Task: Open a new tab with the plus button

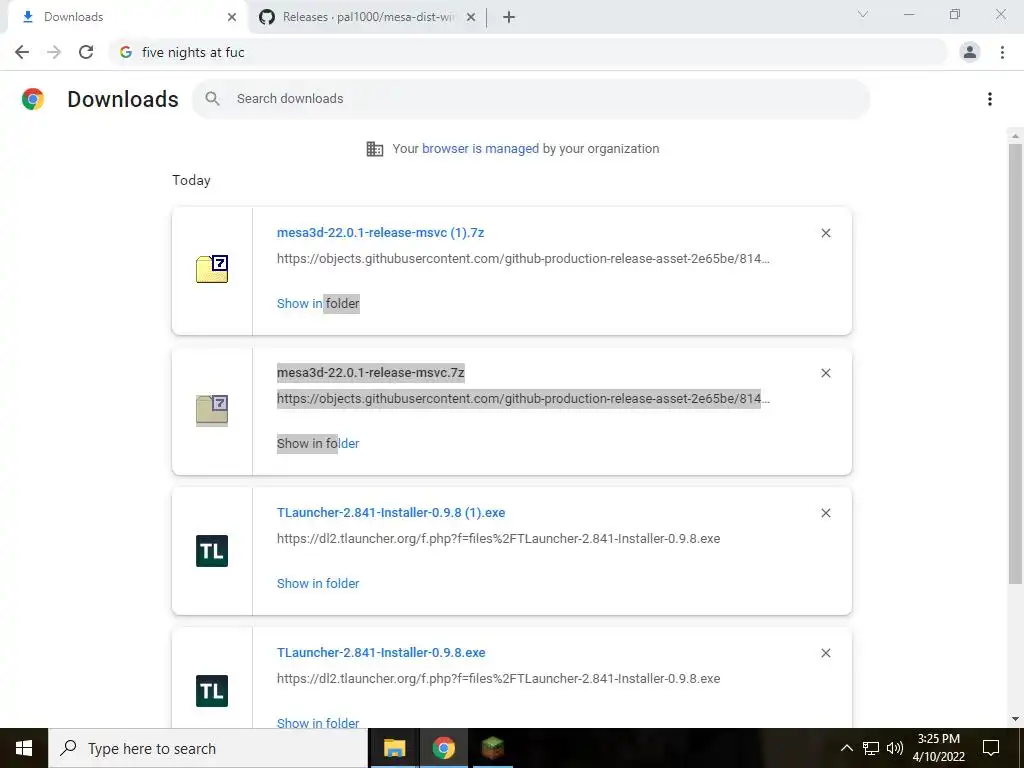Action: (x=509, y=17)
